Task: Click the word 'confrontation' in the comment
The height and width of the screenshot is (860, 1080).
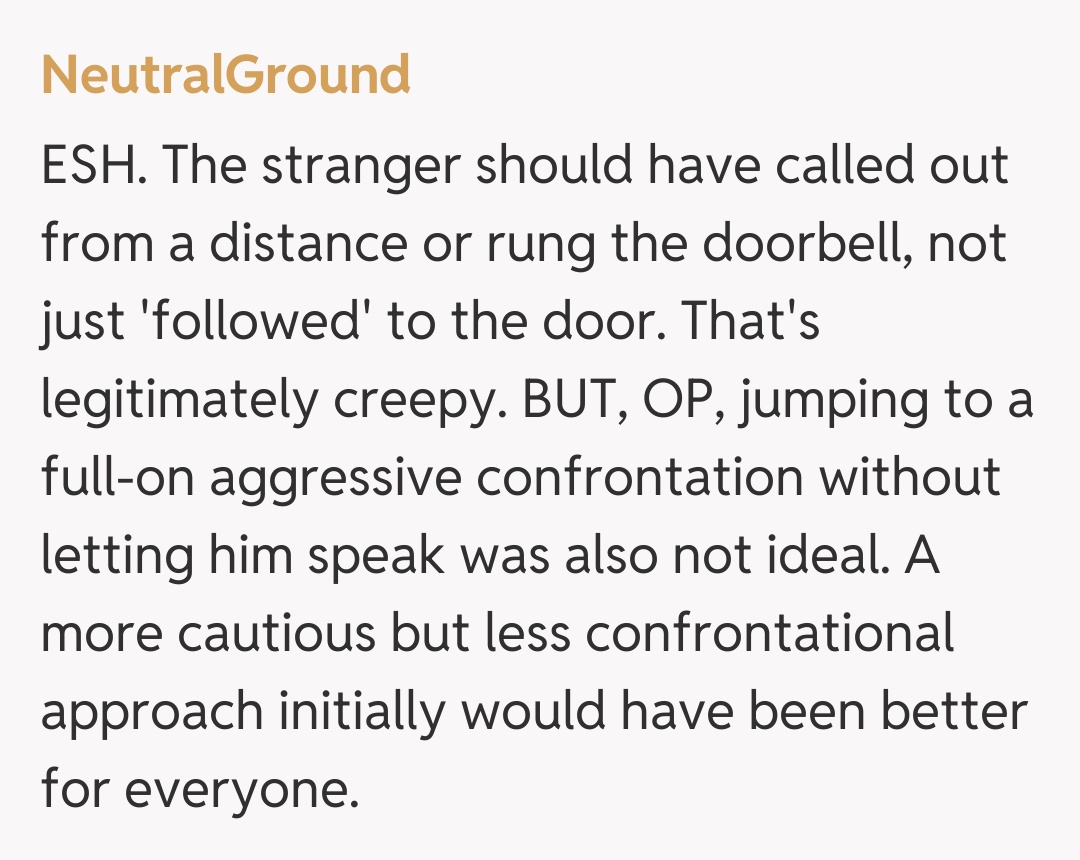Action: (x=640, y=477)
